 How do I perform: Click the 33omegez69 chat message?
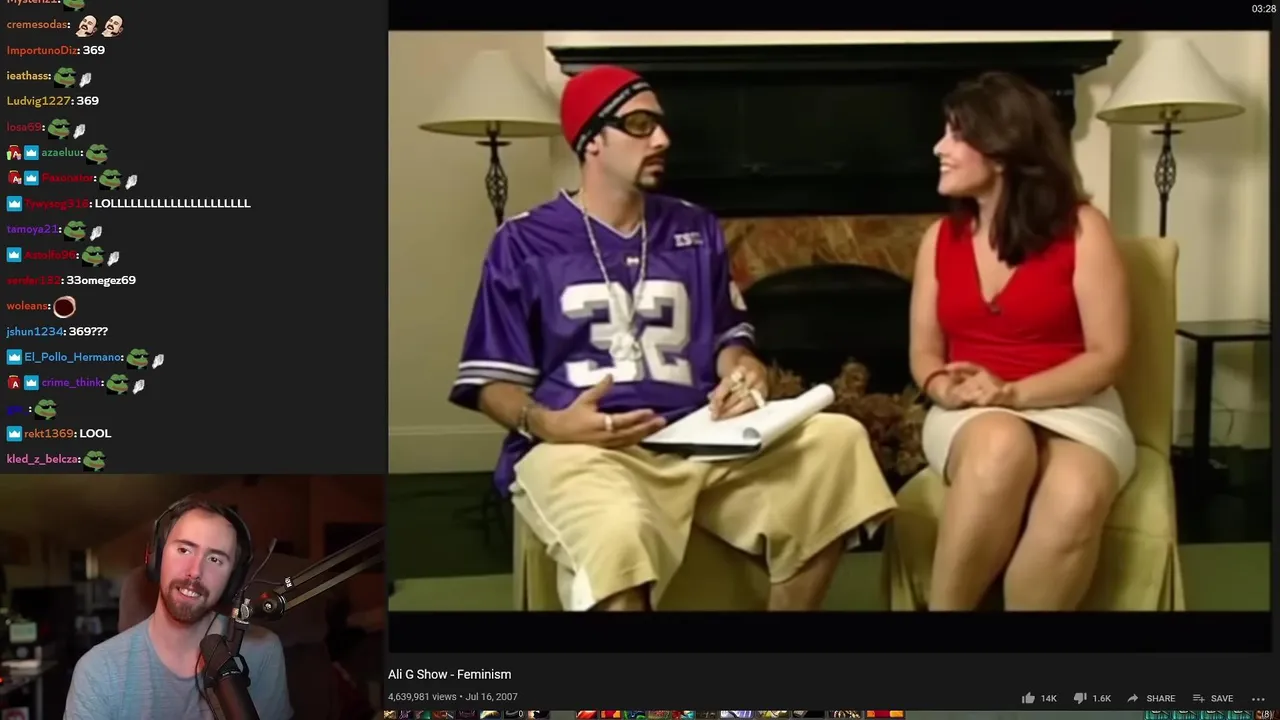(x=101, y=280)
